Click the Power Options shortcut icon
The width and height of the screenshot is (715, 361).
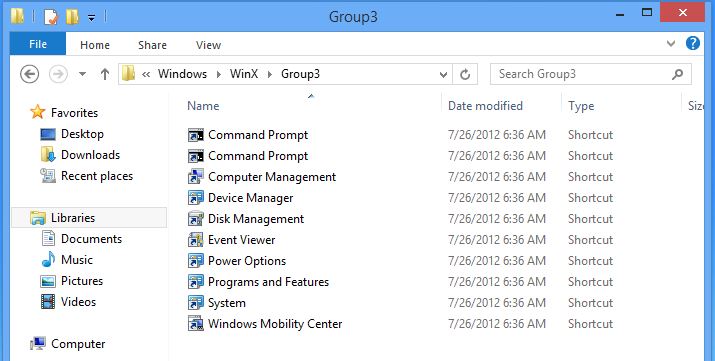[x=196, y=261]
